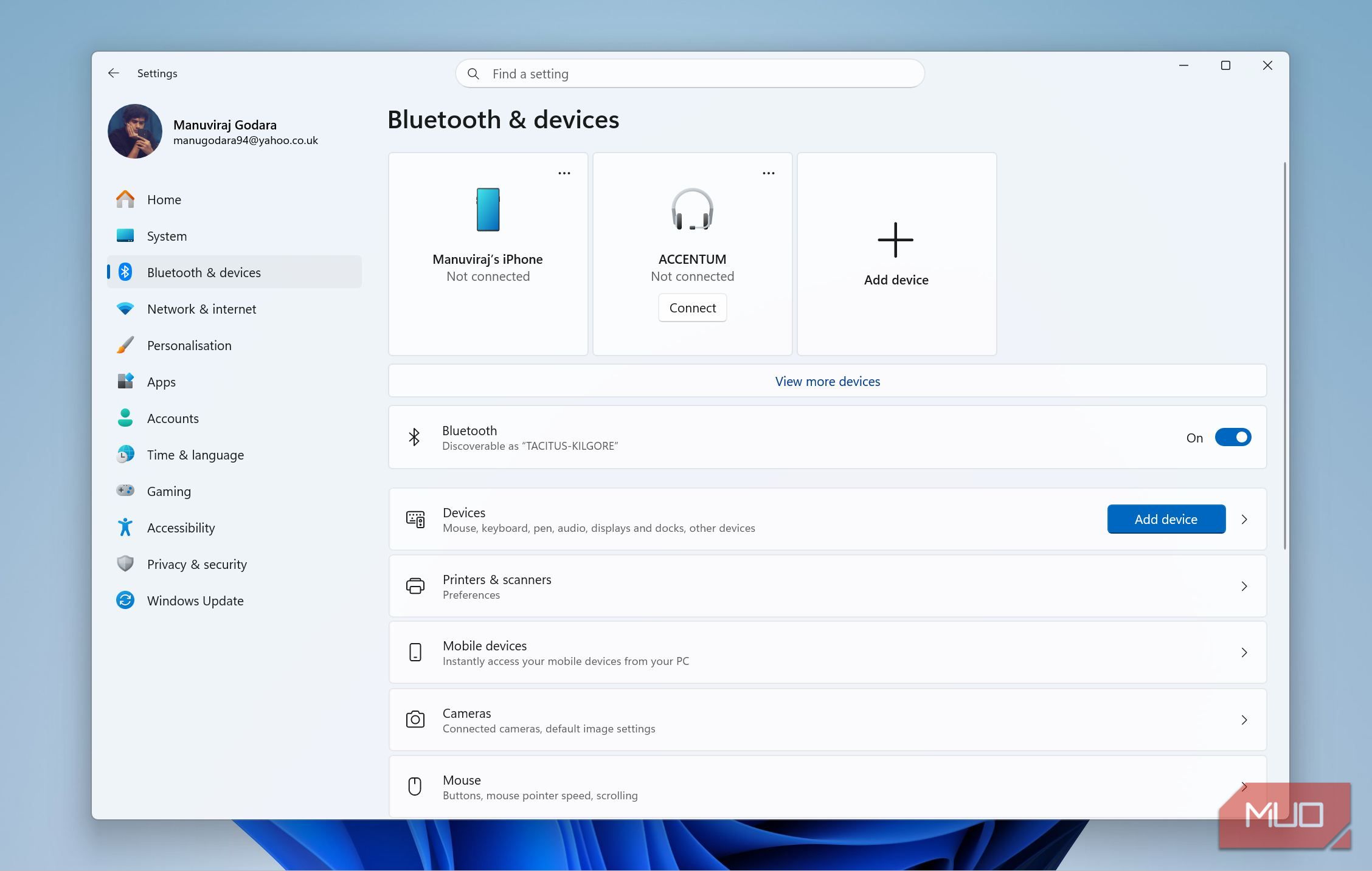1372x871 pixels.
Task: Click the ACCENTUM headphones icon
Action: 692,209
